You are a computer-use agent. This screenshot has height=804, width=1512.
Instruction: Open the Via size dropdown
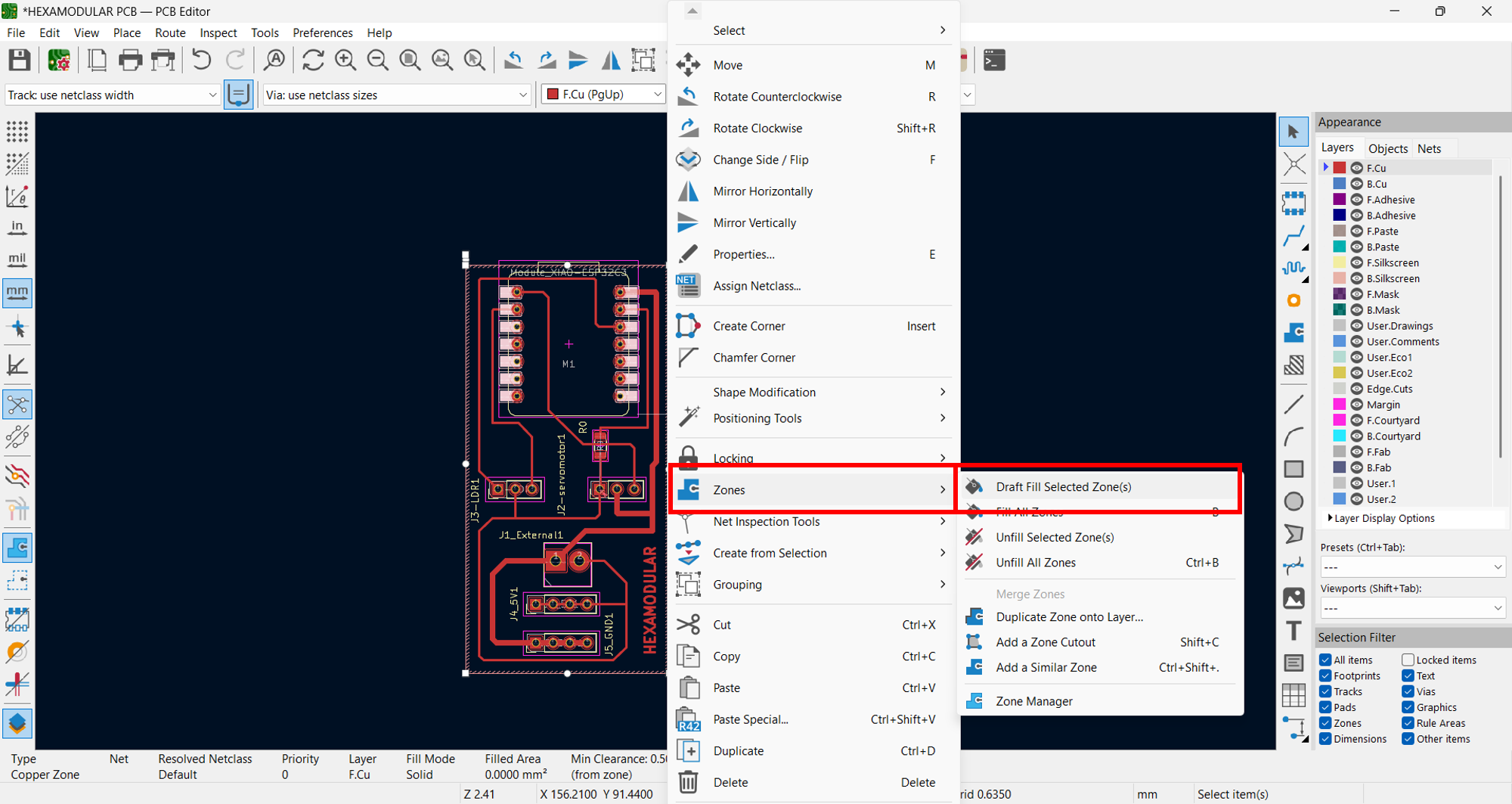pos(396,95)
